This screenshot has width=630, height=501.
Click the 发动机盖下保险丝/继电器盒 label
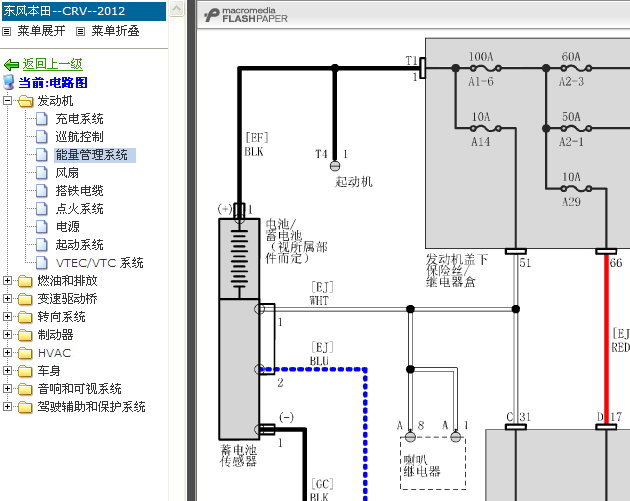click(x=457, y=271)
